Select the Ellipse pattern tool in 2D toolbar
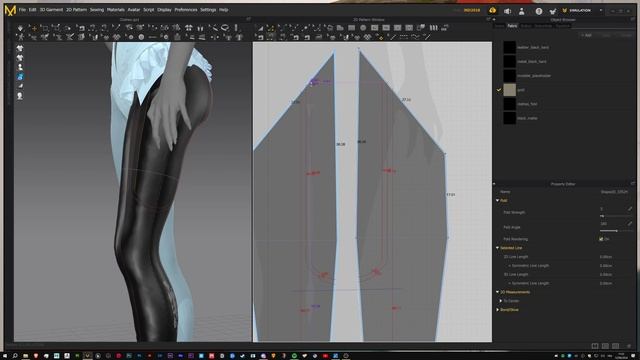 tap(363, 28)
